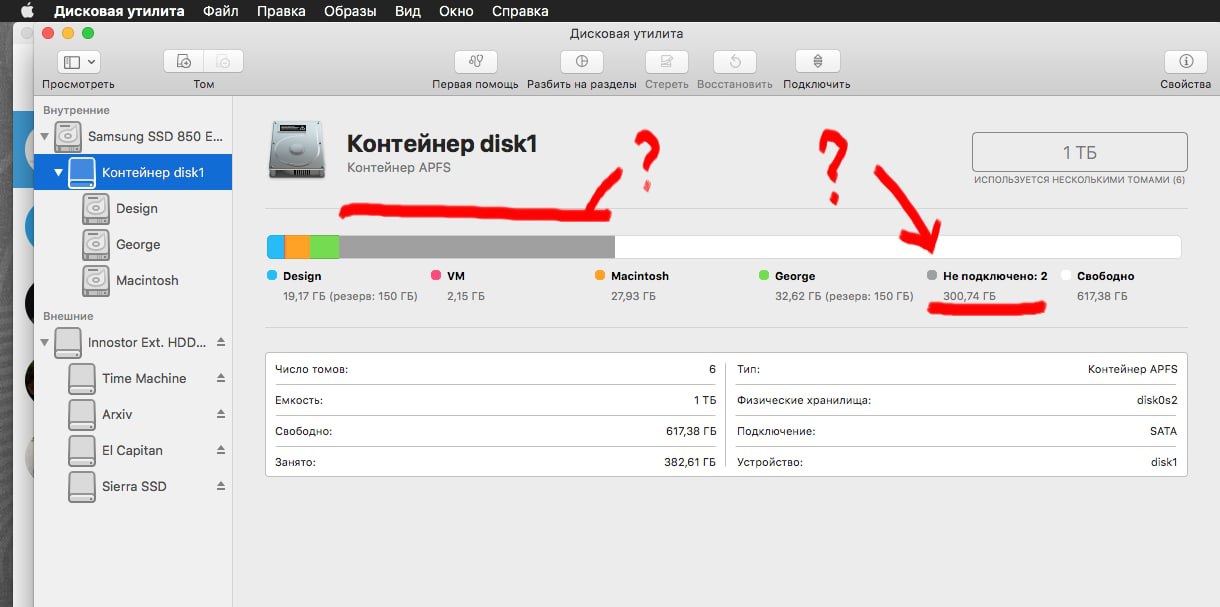The width and height of the screenshot is (1220, 607).
Task: Open the Вид menu
Action: 409,11
